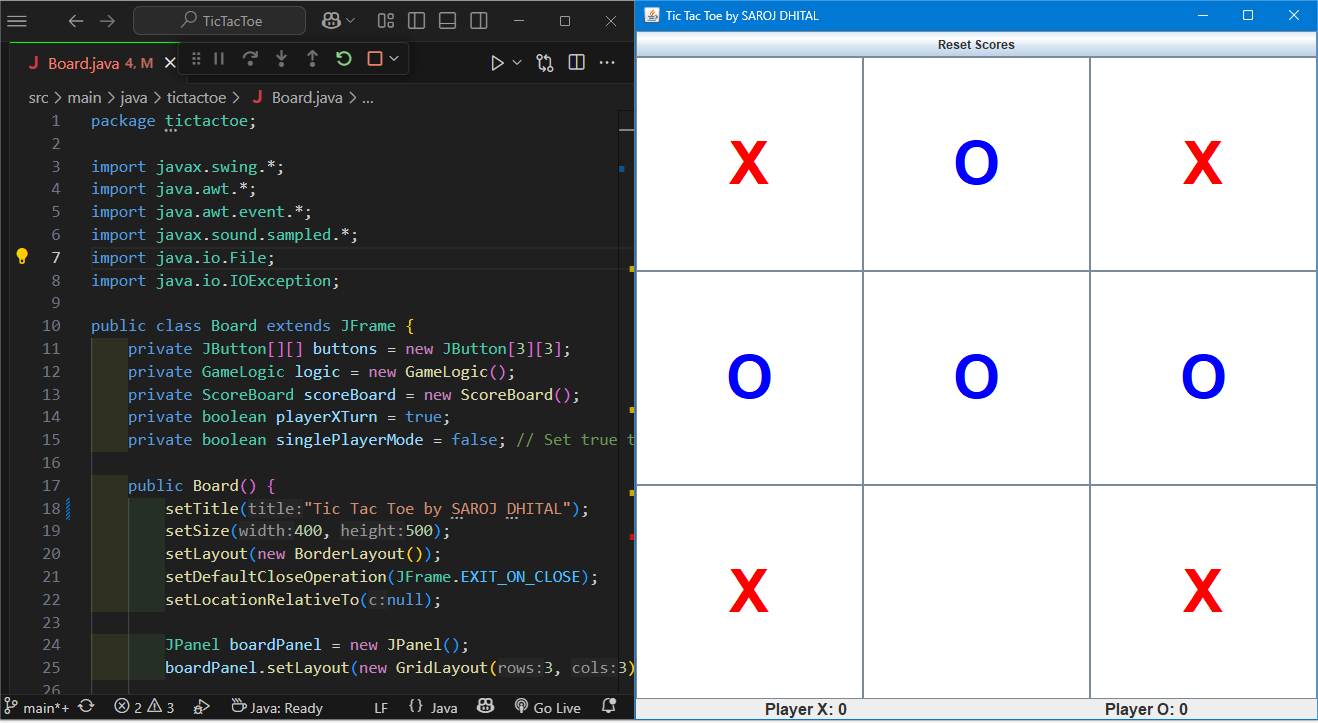Viewport: 1318px width, 723px height.
Task: Click the TicTacToe search box in title bar
Action: [x=218, y=20]
